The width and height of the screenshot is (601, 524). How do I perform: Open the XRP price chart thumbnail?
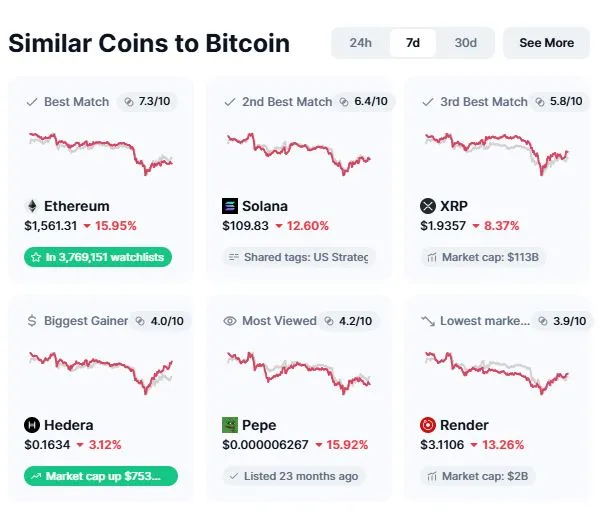(x=497, y=154)
